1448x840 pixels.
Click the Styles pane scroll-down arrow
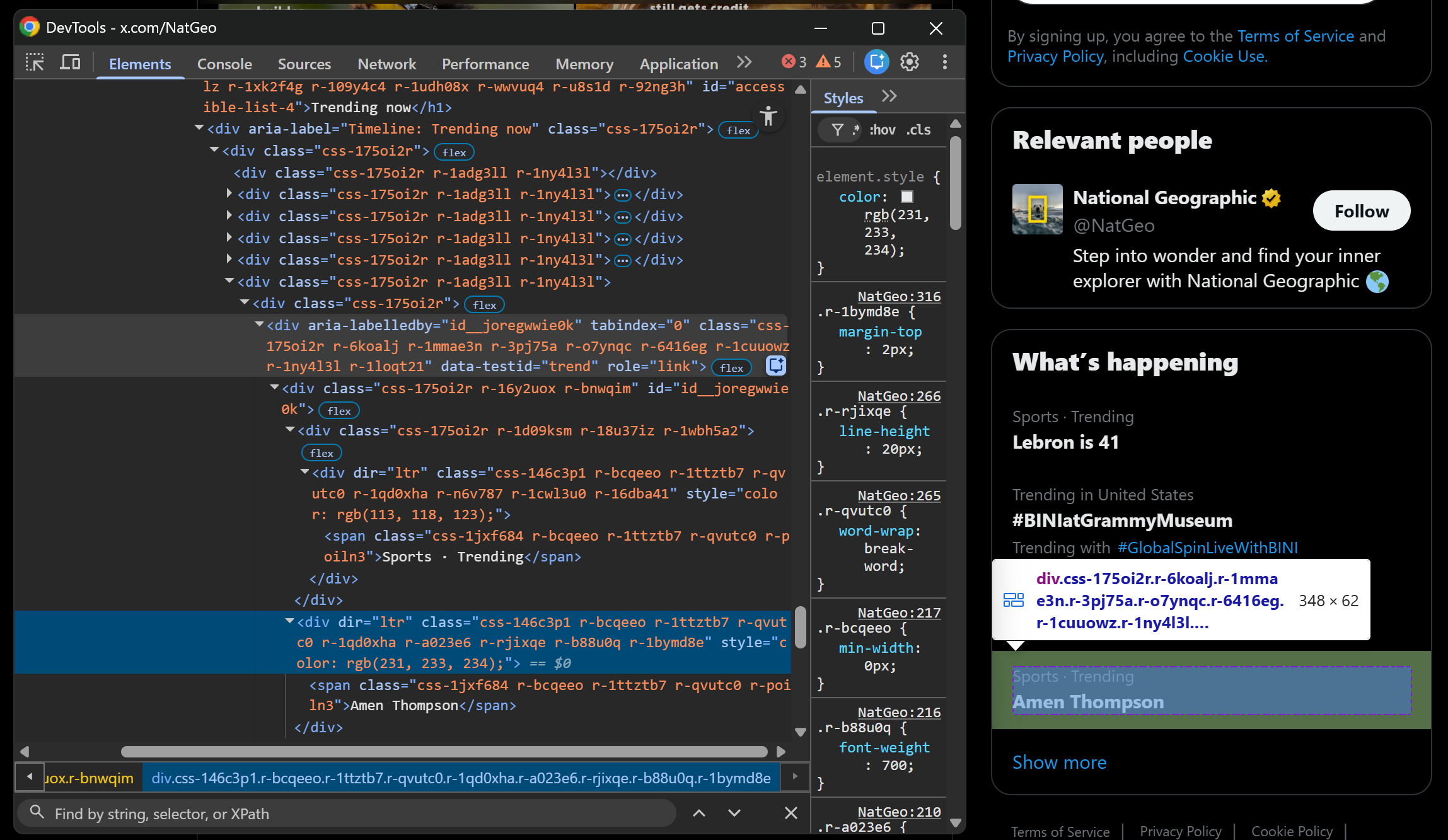(956, 823)
